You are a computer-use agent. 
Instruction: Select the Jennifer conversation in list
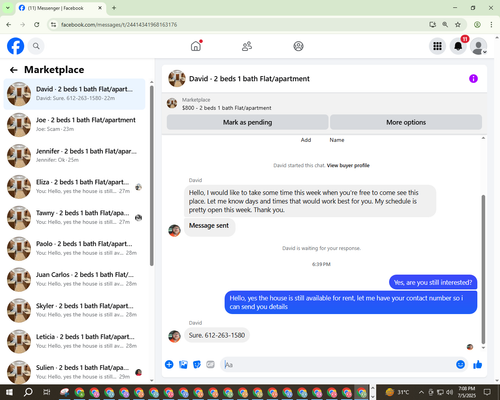point(74,156)
